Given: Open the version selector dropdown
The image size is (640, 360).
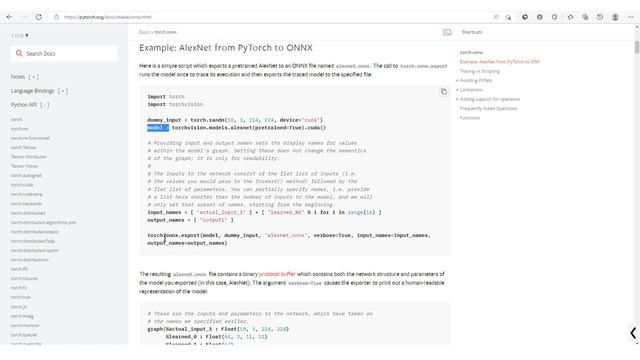Looking at the screenshot, I should pos(20,36).
